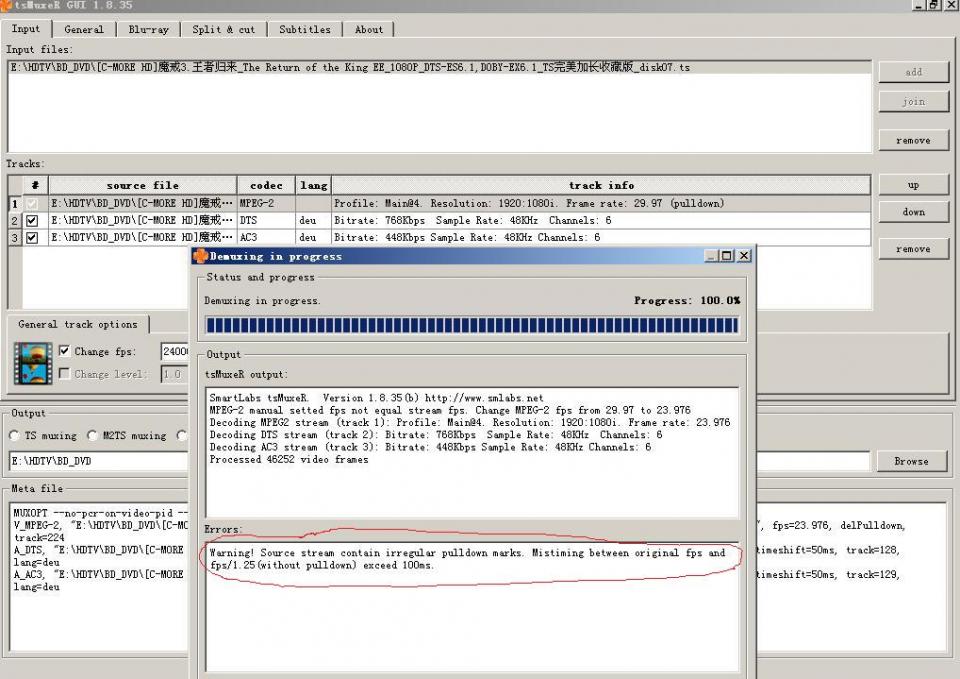Go to the Subtitles tab
This screenshot has height=679, width=960.
tap(304, 29)
